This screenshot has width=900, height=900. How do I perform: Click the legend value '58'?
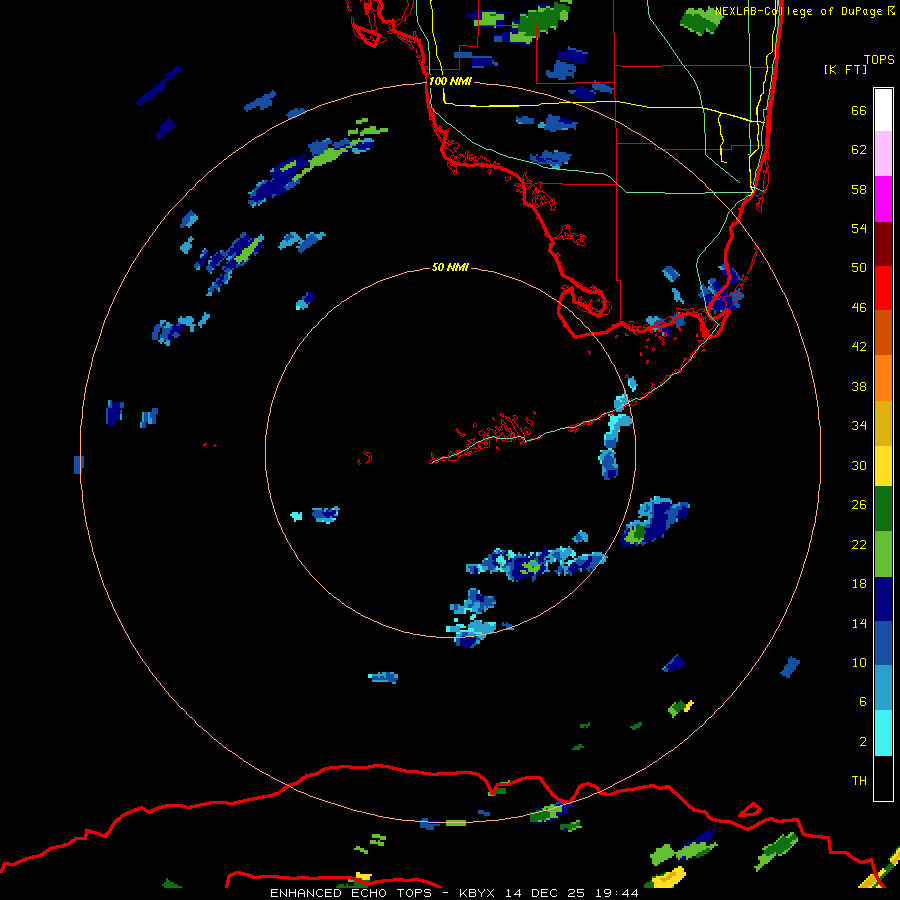coord(859,189)
